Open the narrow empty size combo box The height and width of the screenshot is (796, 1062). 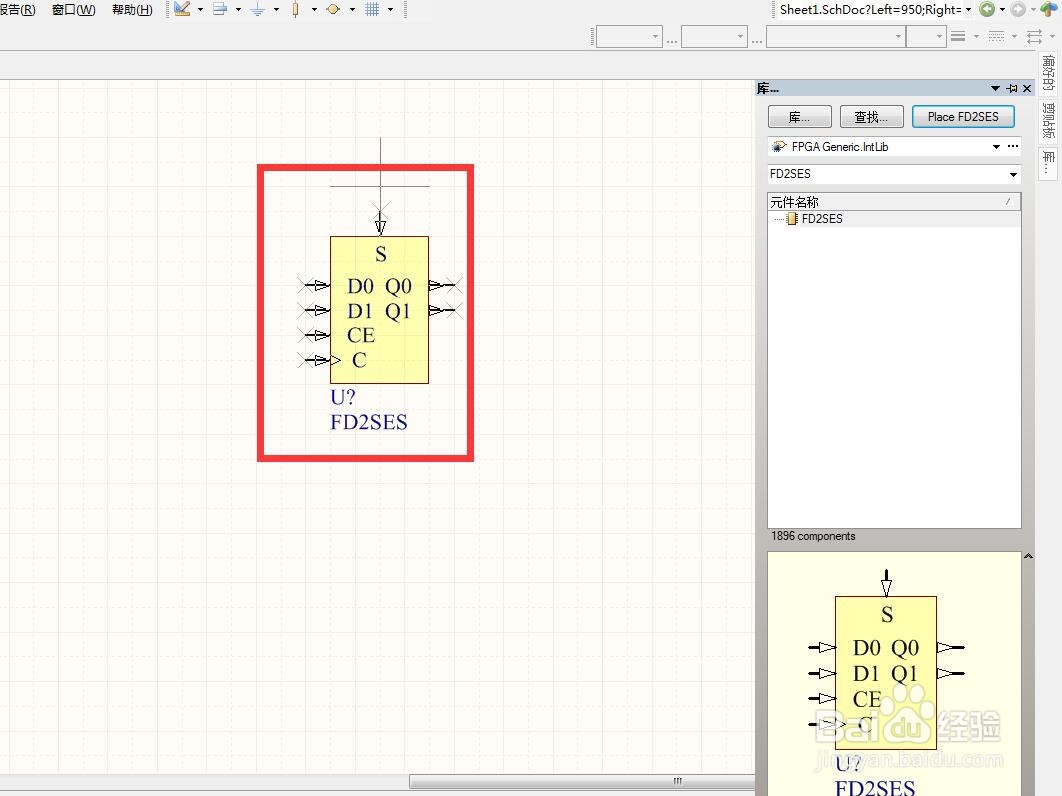click(x=927, y=37)
